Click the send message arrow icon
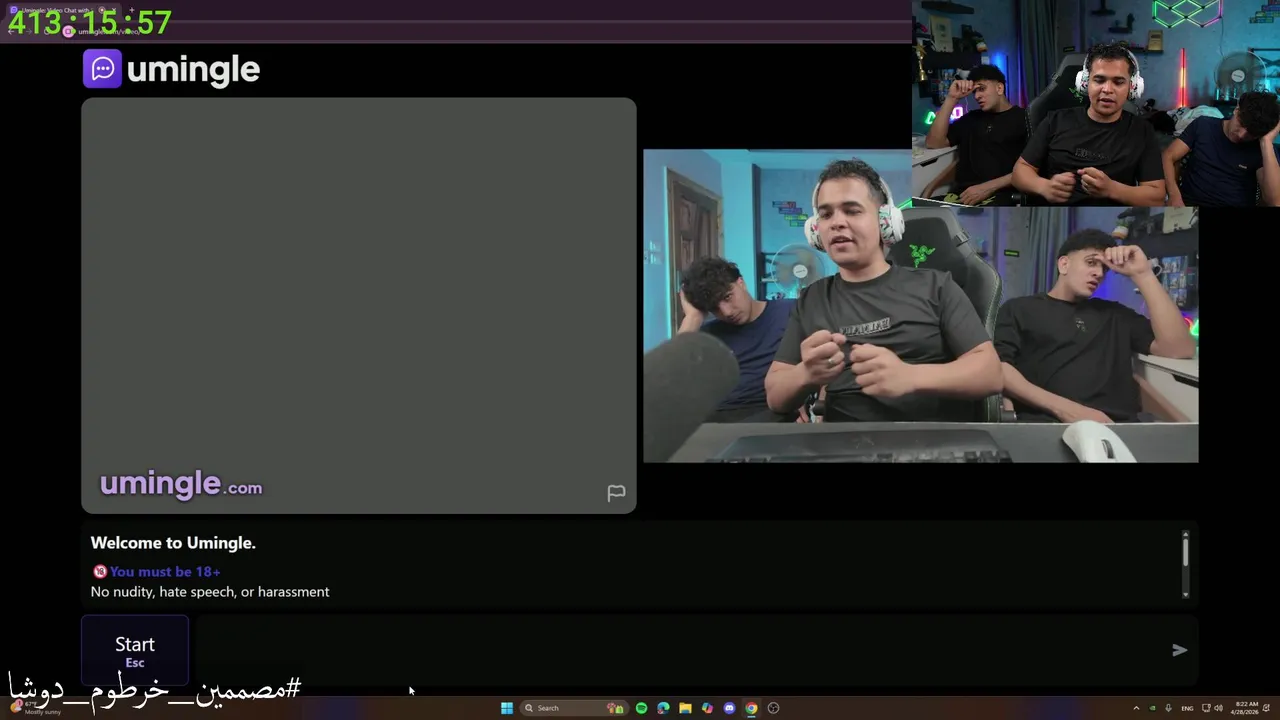This screenshot has height=720, width=1280. click(x=1180, y=650)
